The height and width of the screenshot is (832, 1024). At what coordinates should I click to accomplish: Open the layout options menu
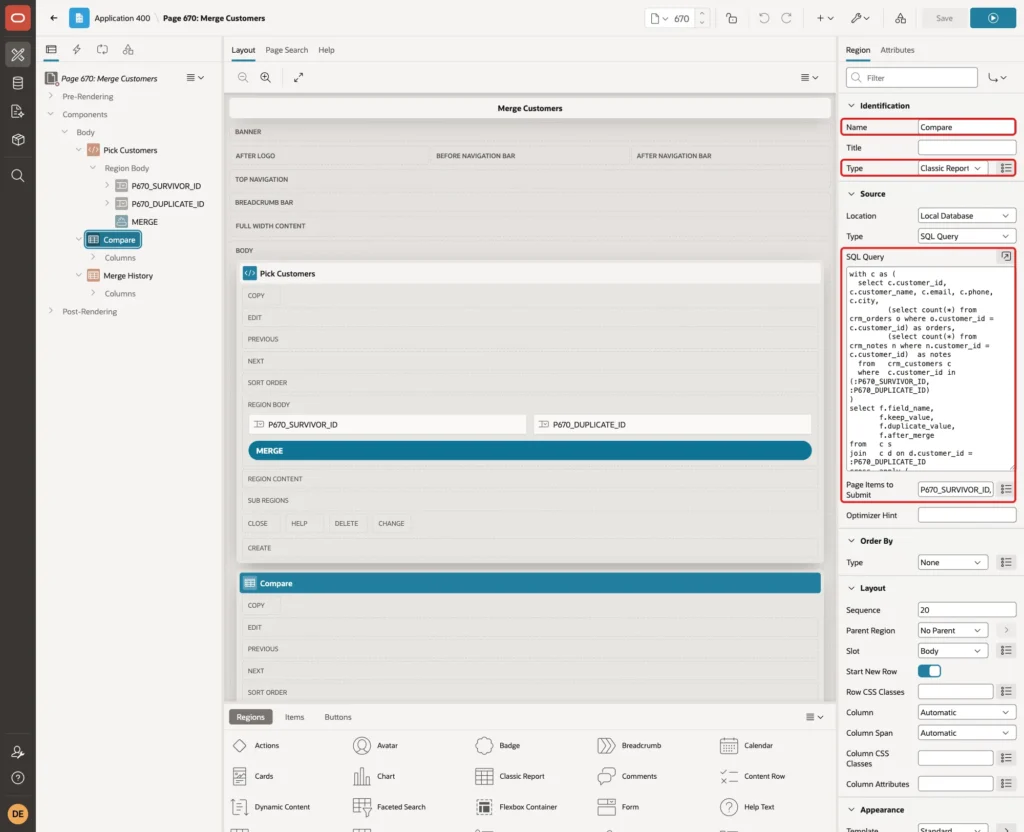pos(809,77)
